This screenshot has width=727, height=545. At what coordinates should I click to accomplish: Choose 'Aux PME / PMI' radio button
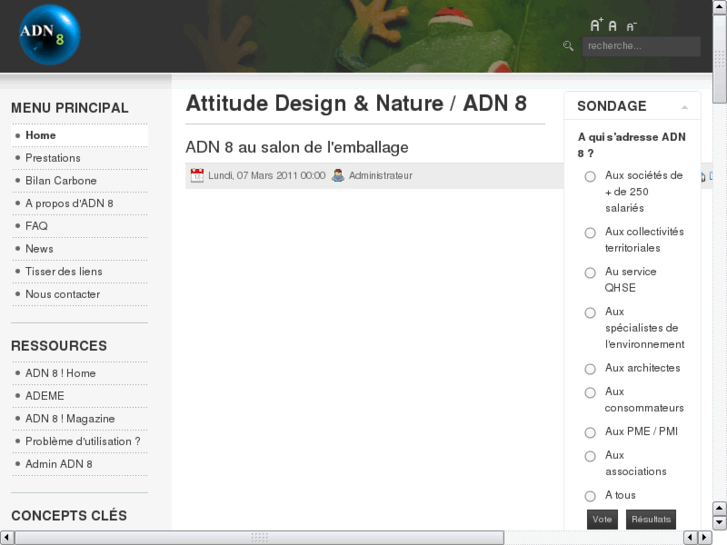[590, 433]
